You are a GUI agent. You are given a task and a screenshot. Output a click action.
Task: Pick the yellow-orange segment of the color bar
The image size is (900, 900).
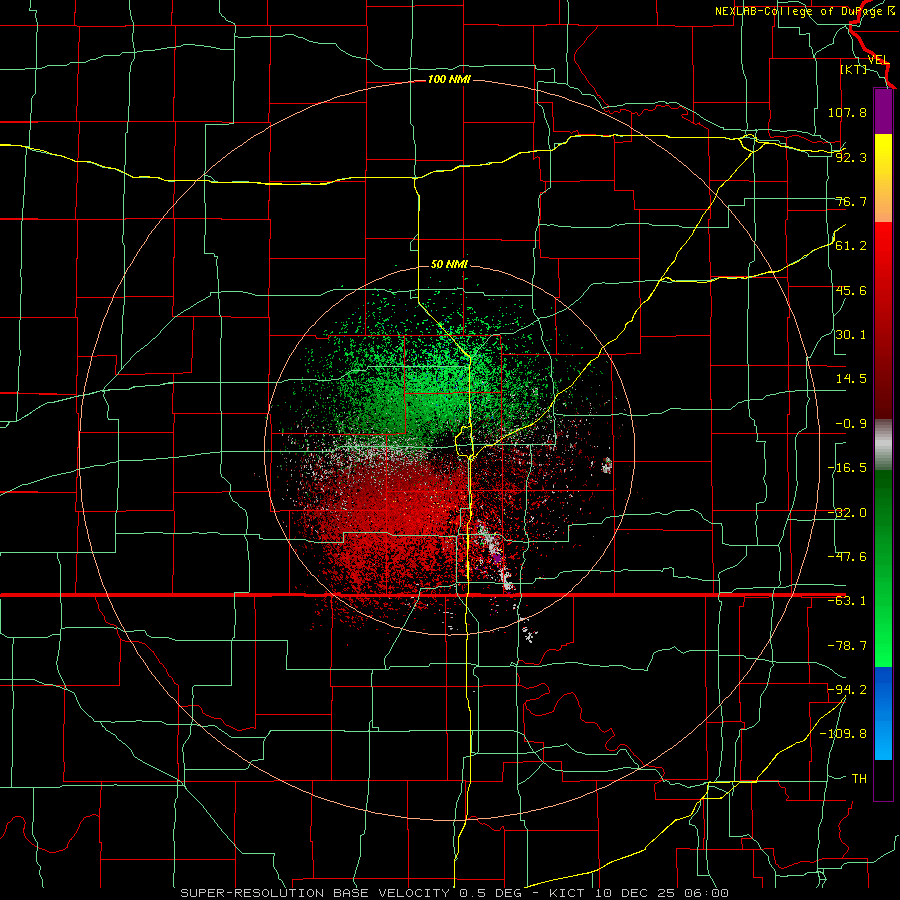[883, 178]
